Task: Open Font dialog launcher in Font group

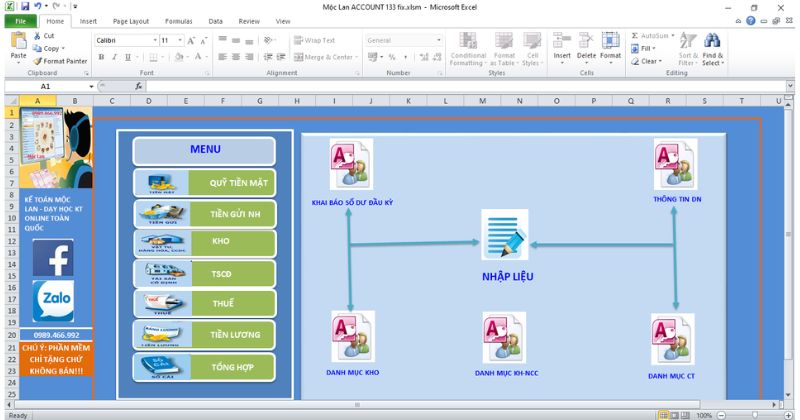Action: coord(207,73)
